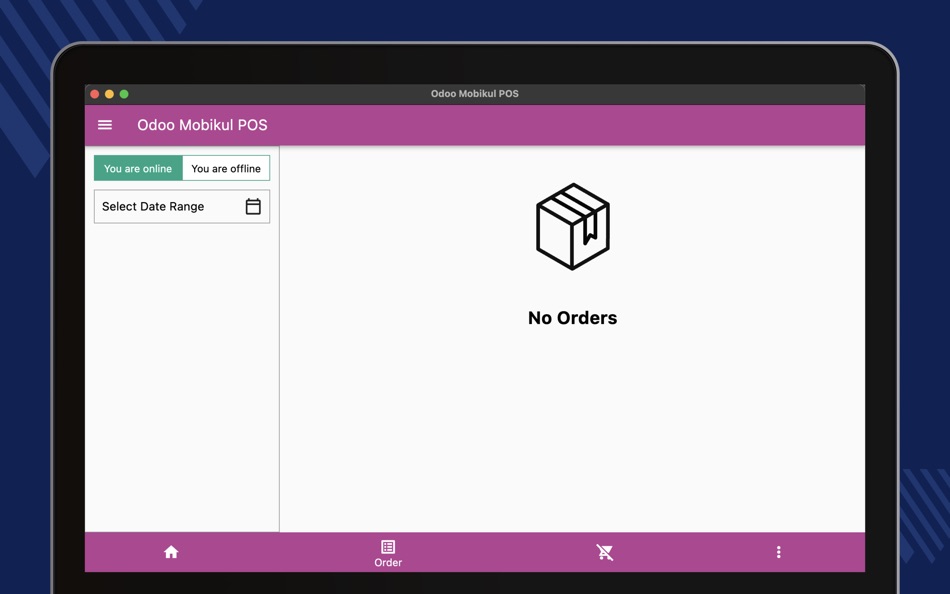Click the empty orders box illustration
950x594 pixels.
click(x=573, y=227)
